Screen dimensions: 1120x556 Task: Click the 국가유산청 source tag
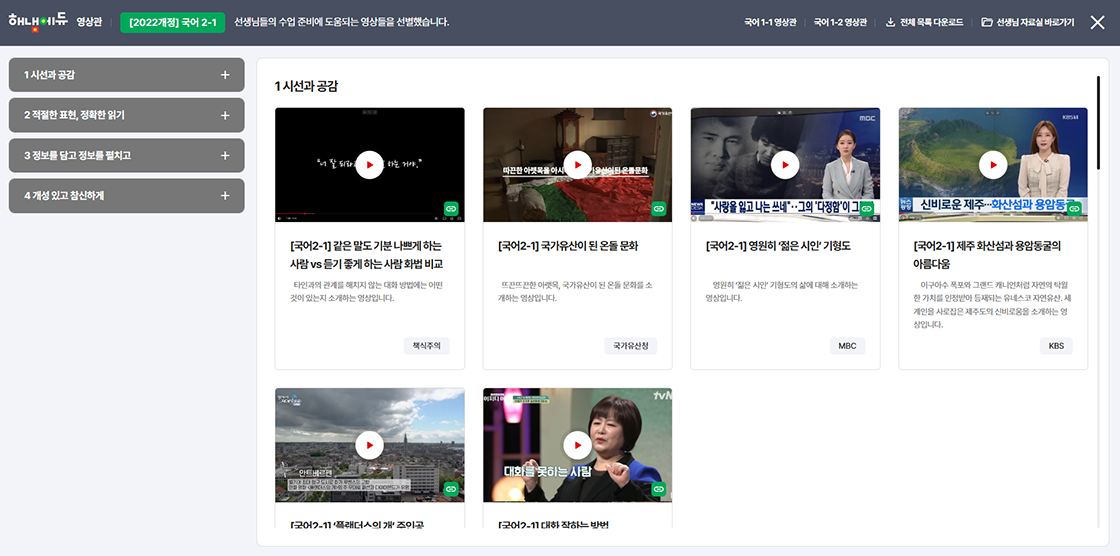631,346
